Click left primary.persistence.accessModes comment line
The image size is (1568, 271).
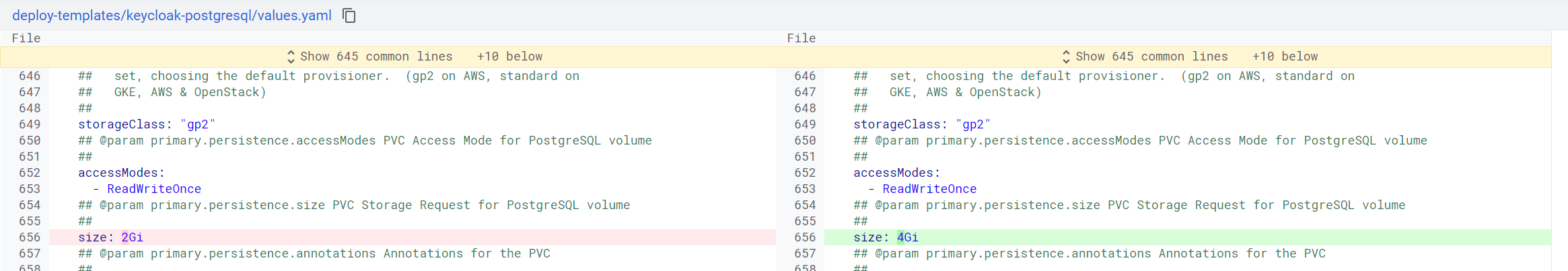[x=365, y=141]
